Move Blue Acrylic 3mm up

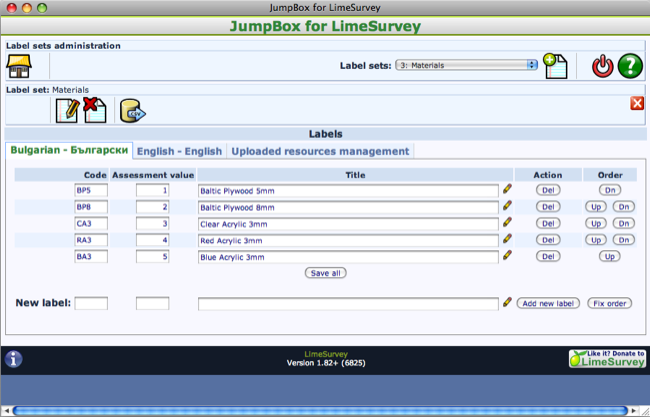(610, 257)
